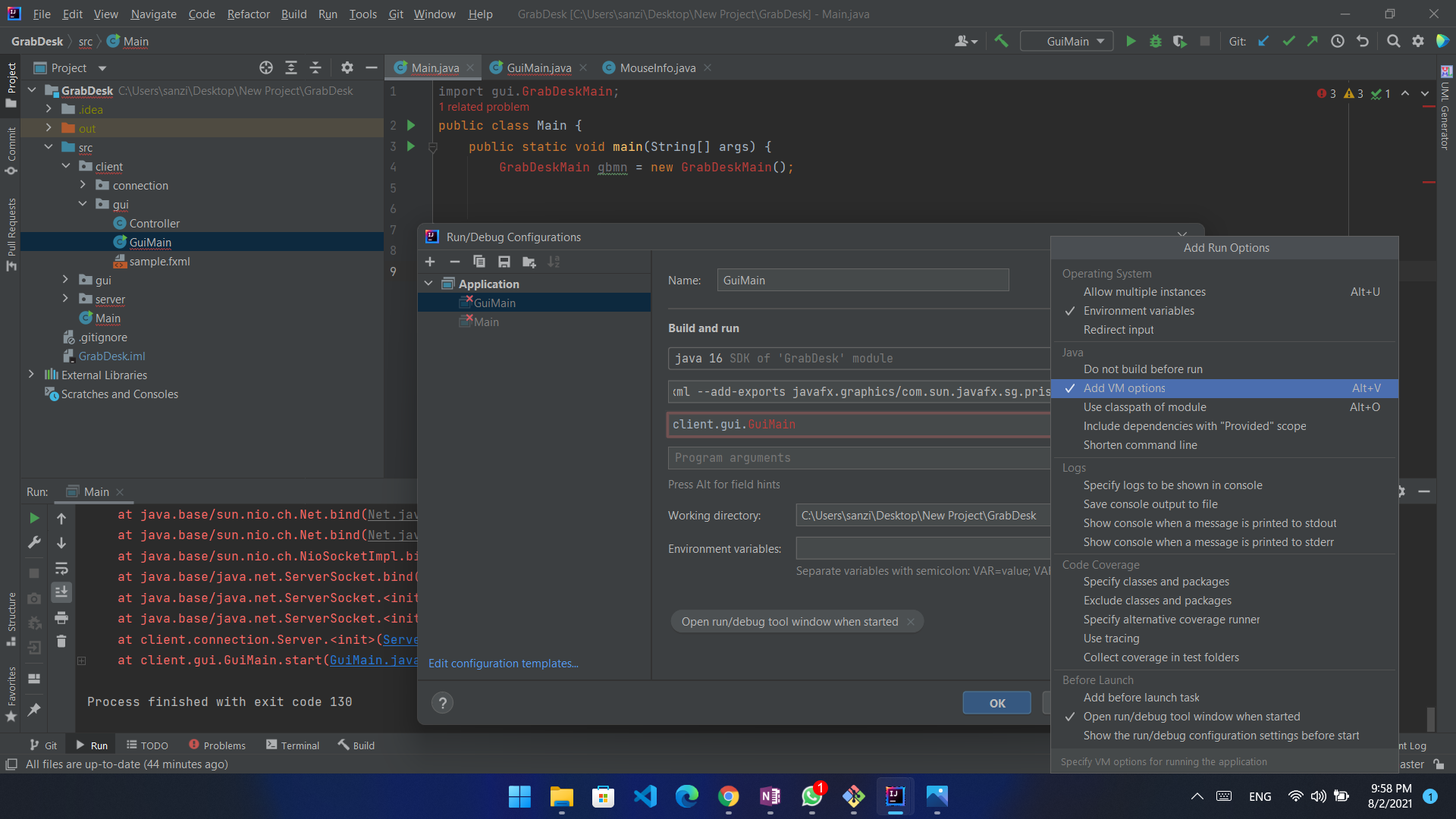
Task: Commit changes with green checkmark
Action: (1288, 42)
